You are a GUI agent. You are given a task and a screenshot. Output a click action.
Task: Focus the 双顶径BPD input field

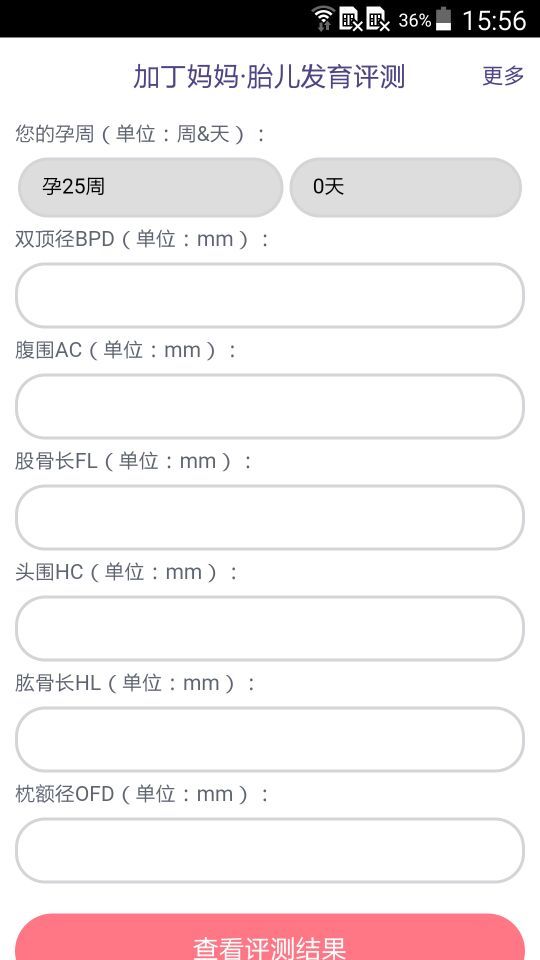coord(270,296)
